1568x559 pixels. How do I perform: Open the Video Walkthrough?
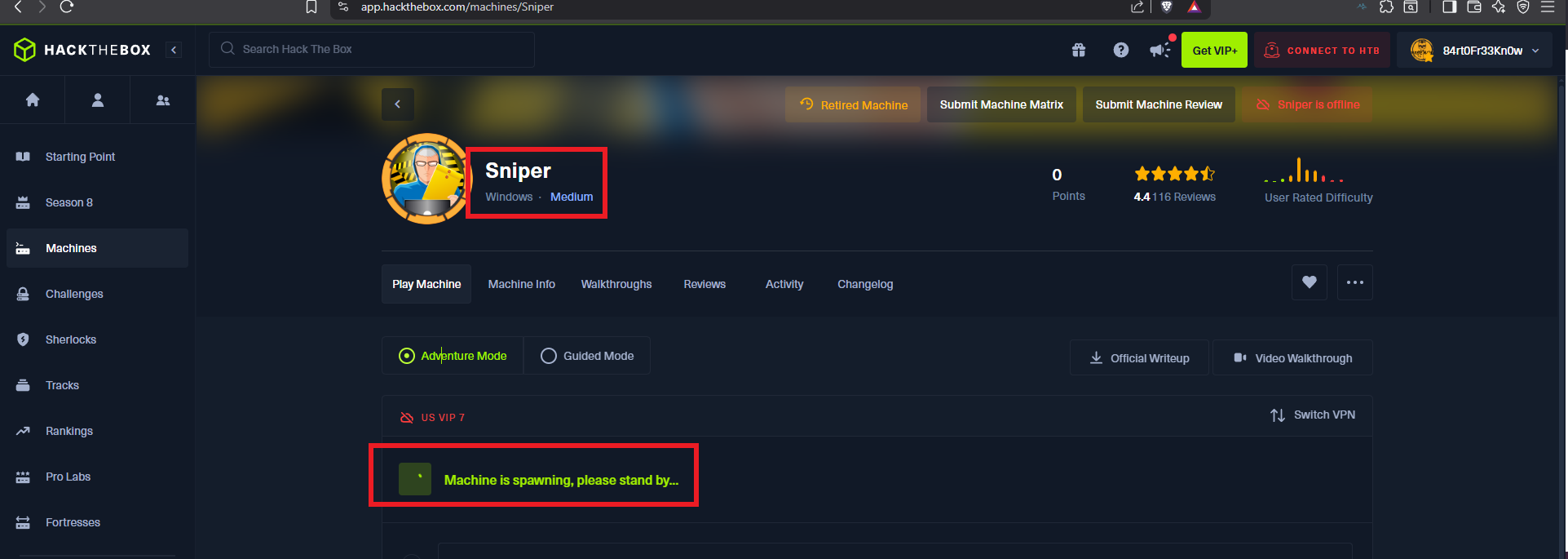point(1292,358)
